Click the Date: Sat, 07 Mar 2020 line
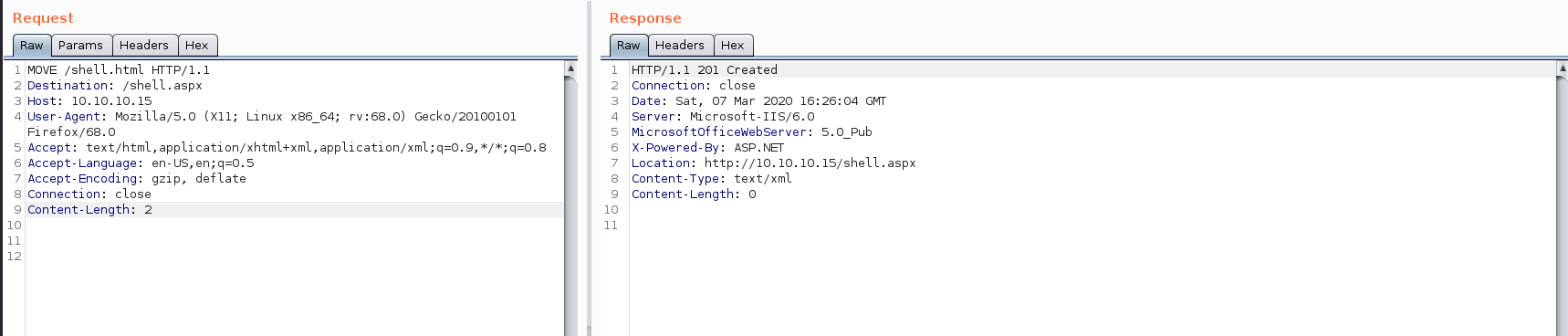The image size is (1568, 336). click(758, 101)
